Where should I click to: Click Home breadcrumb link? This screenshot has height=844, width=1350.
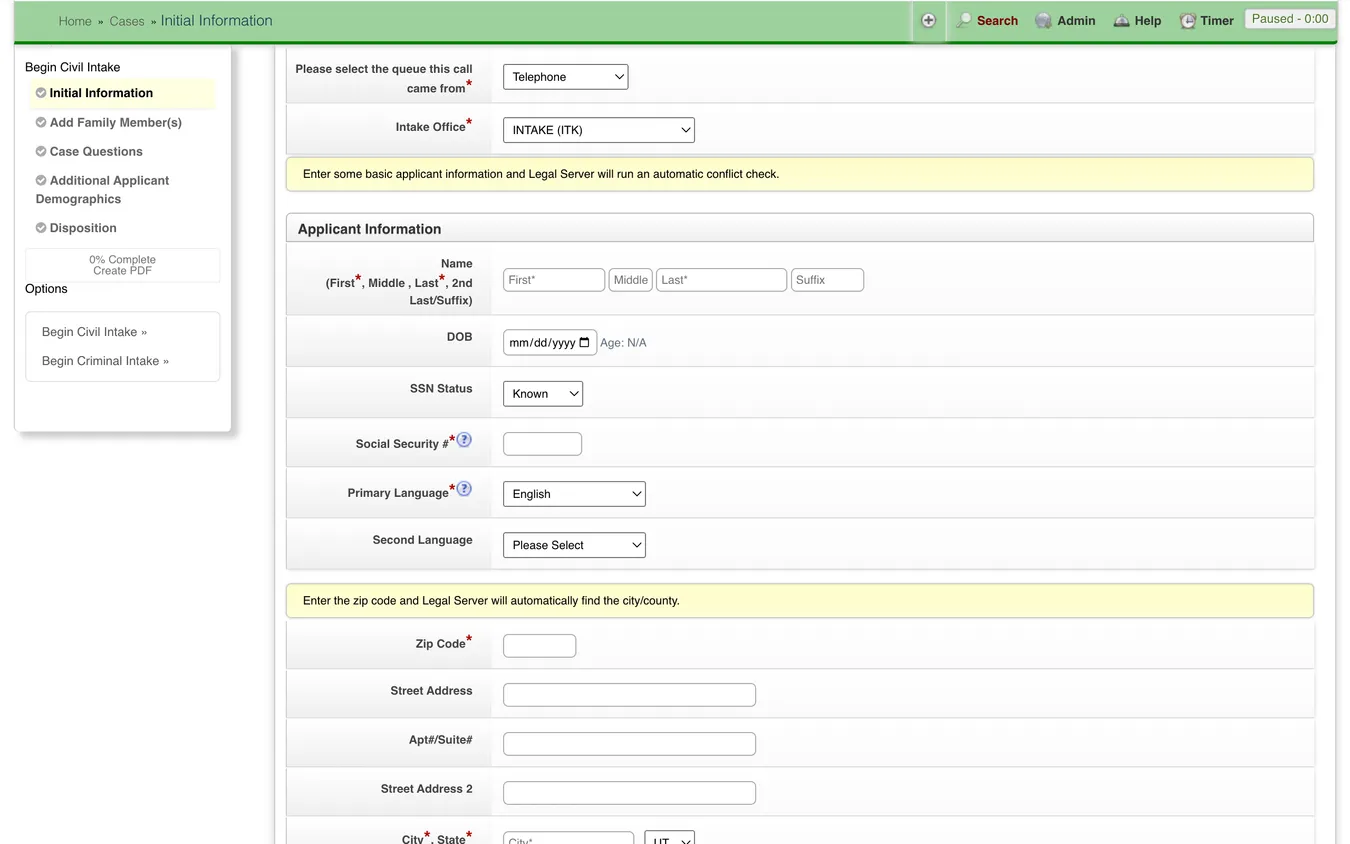pos(75,21)
